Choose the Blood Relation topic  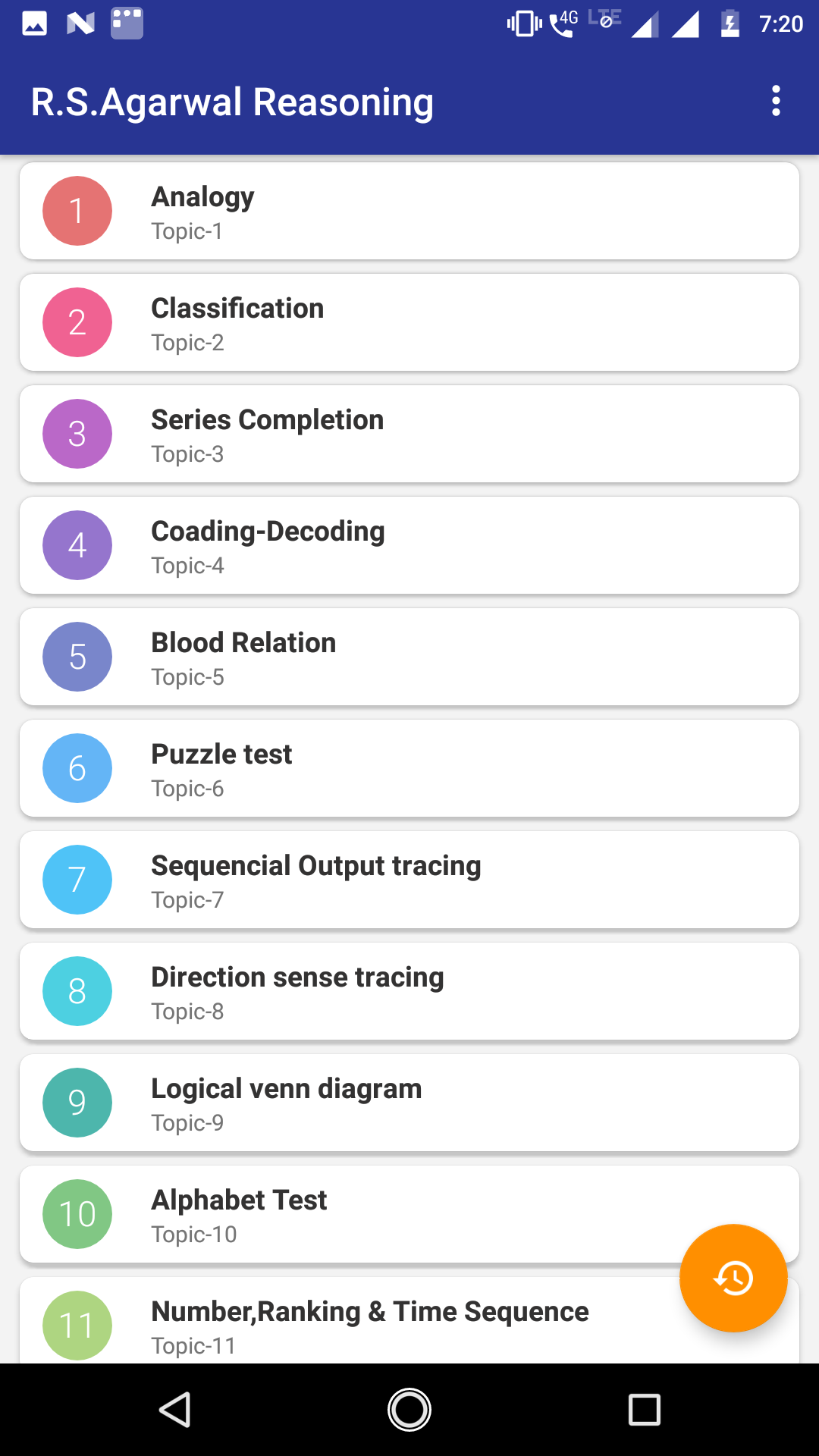point(409,657)
